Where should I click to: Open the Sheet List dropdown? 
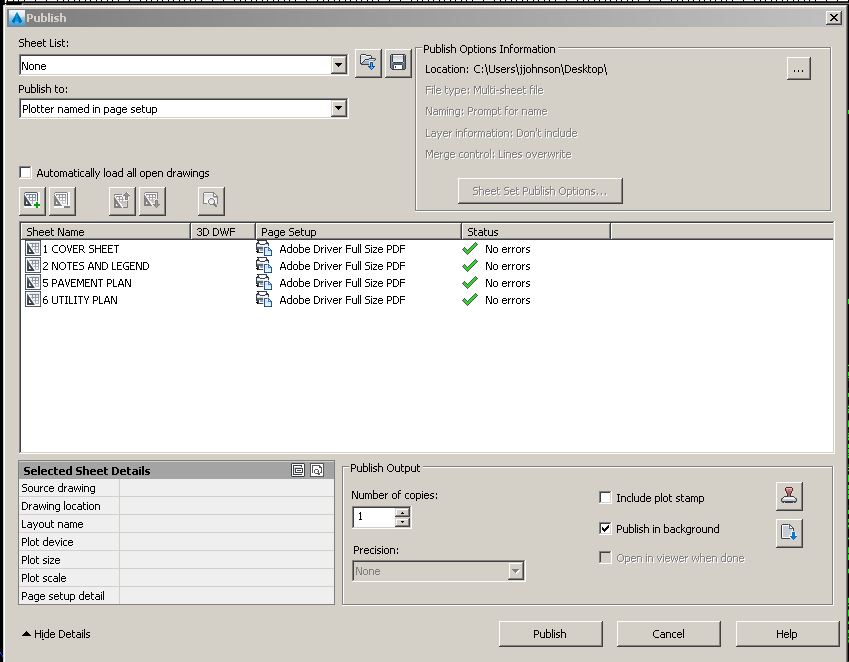tap(337, 64)
